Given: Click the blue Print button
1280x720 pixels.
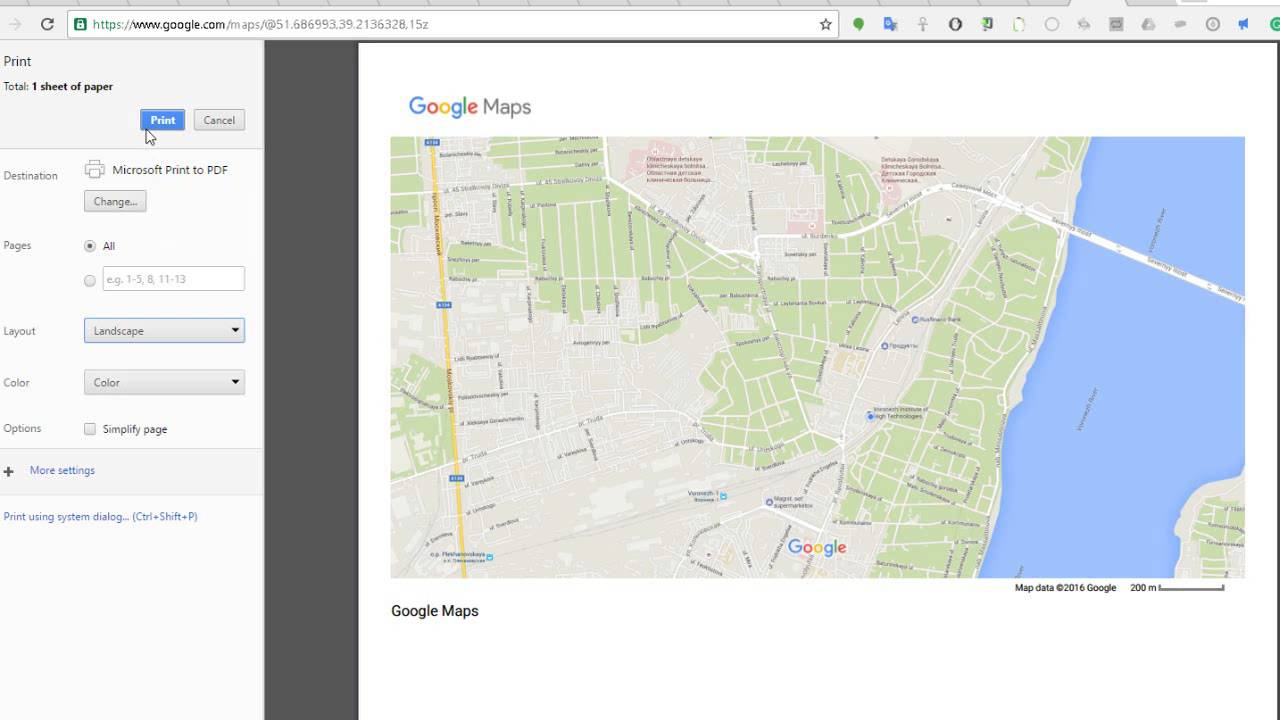Looking at the screenshot, I should (x=162, y=120).
